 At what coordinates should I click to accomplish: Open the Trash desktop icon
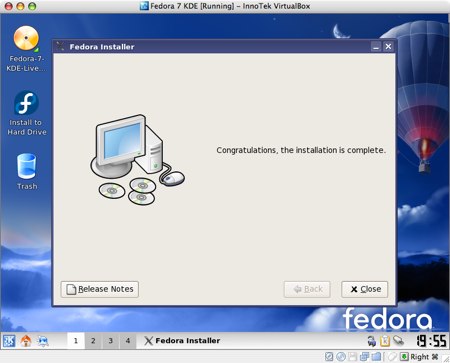tap(27, 171)
